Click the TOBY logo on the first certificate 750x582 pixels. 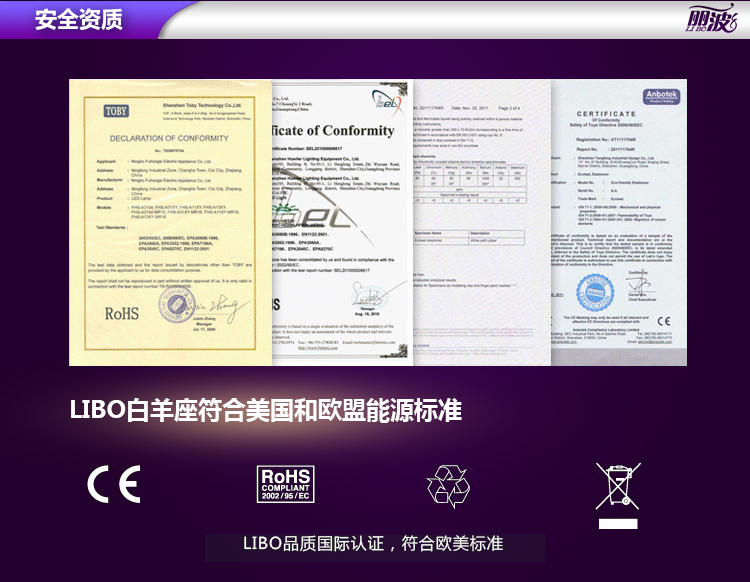pos(117,111)
